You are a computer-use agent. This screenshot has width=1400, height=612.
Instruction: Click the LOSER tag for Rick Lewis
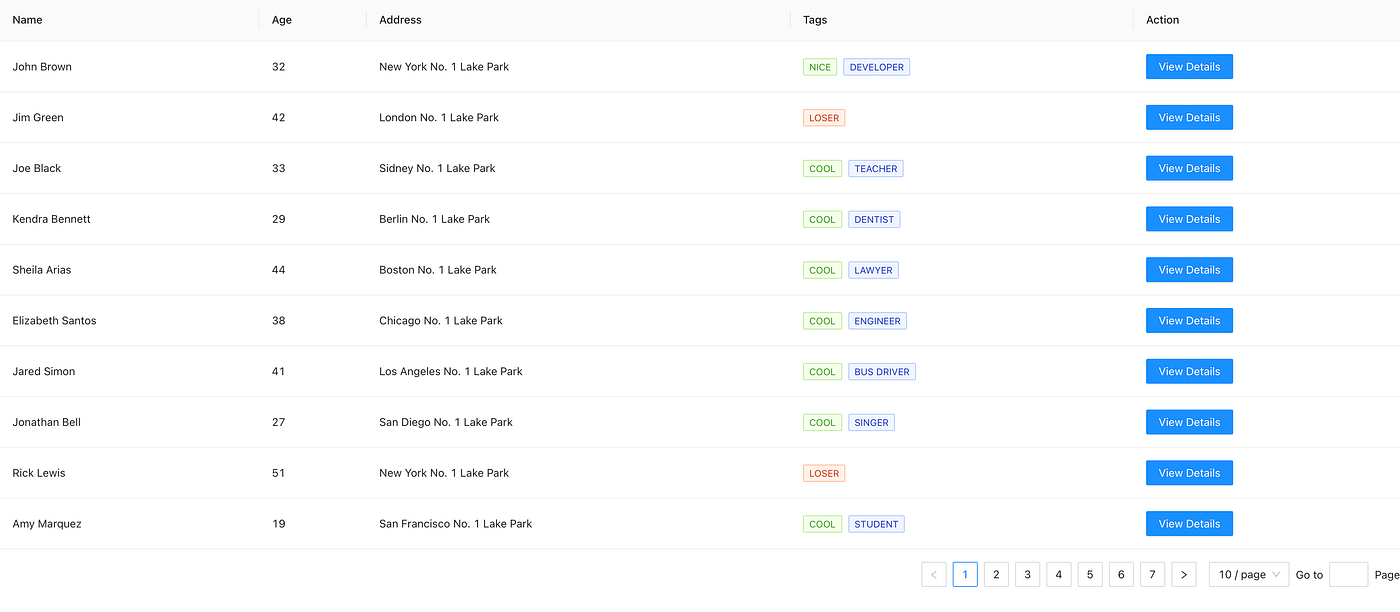click(824, 473)
